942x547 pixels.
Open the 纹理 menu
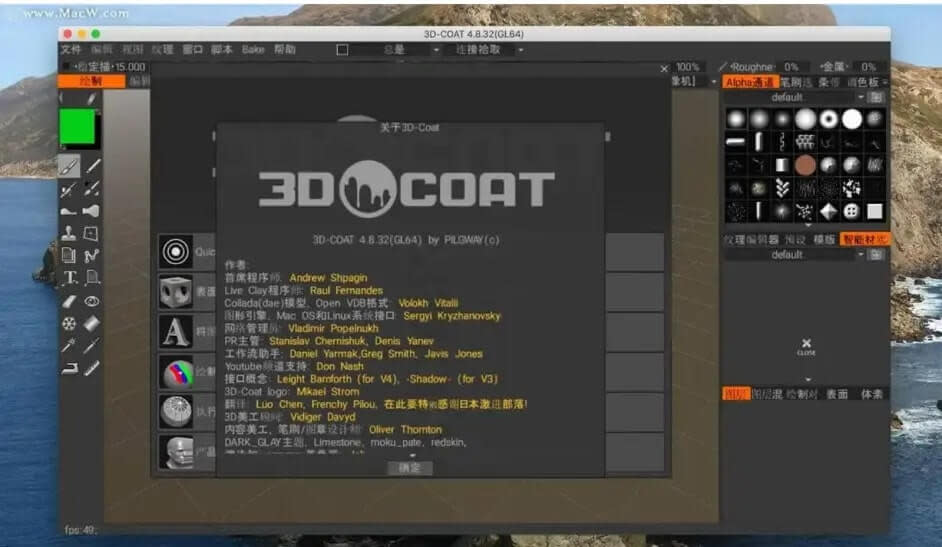point(162,50)
